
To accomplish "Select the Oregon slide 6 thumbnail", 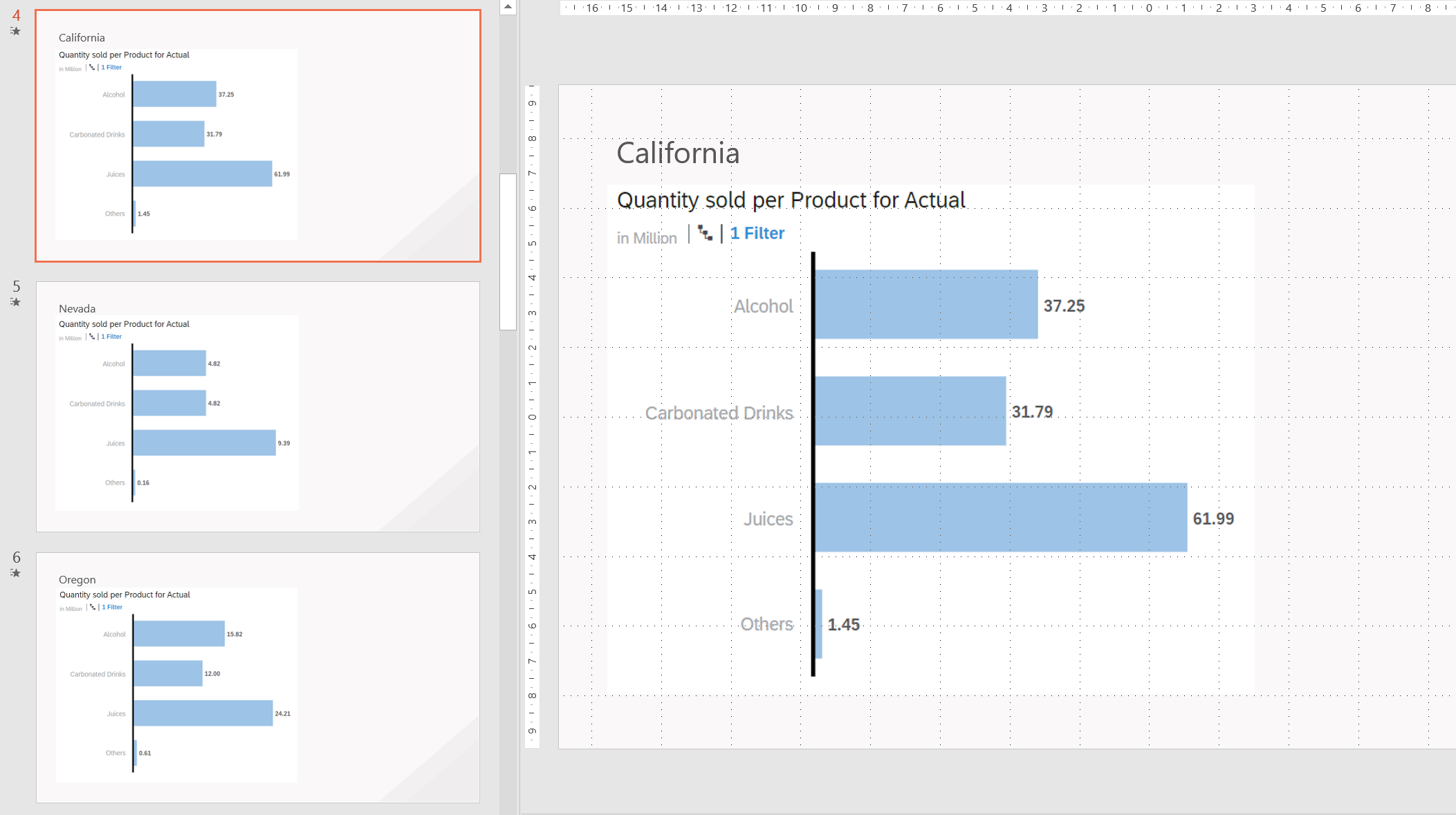I will 258,677.
